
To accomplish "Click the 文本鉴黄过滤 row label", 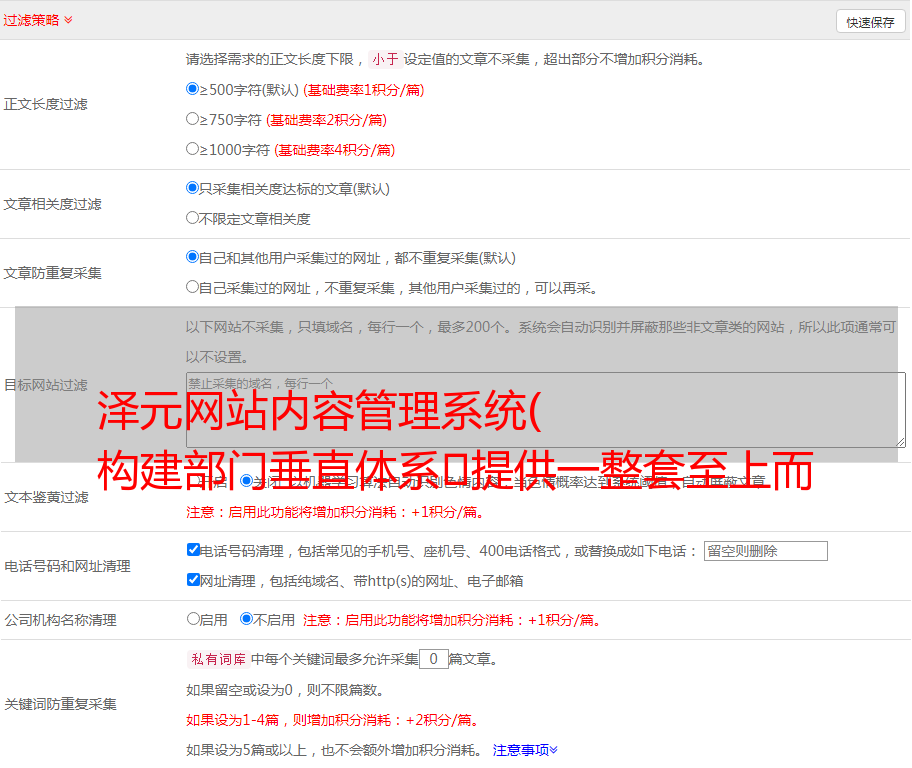I will pyautogui.click(x=47, y=497).
